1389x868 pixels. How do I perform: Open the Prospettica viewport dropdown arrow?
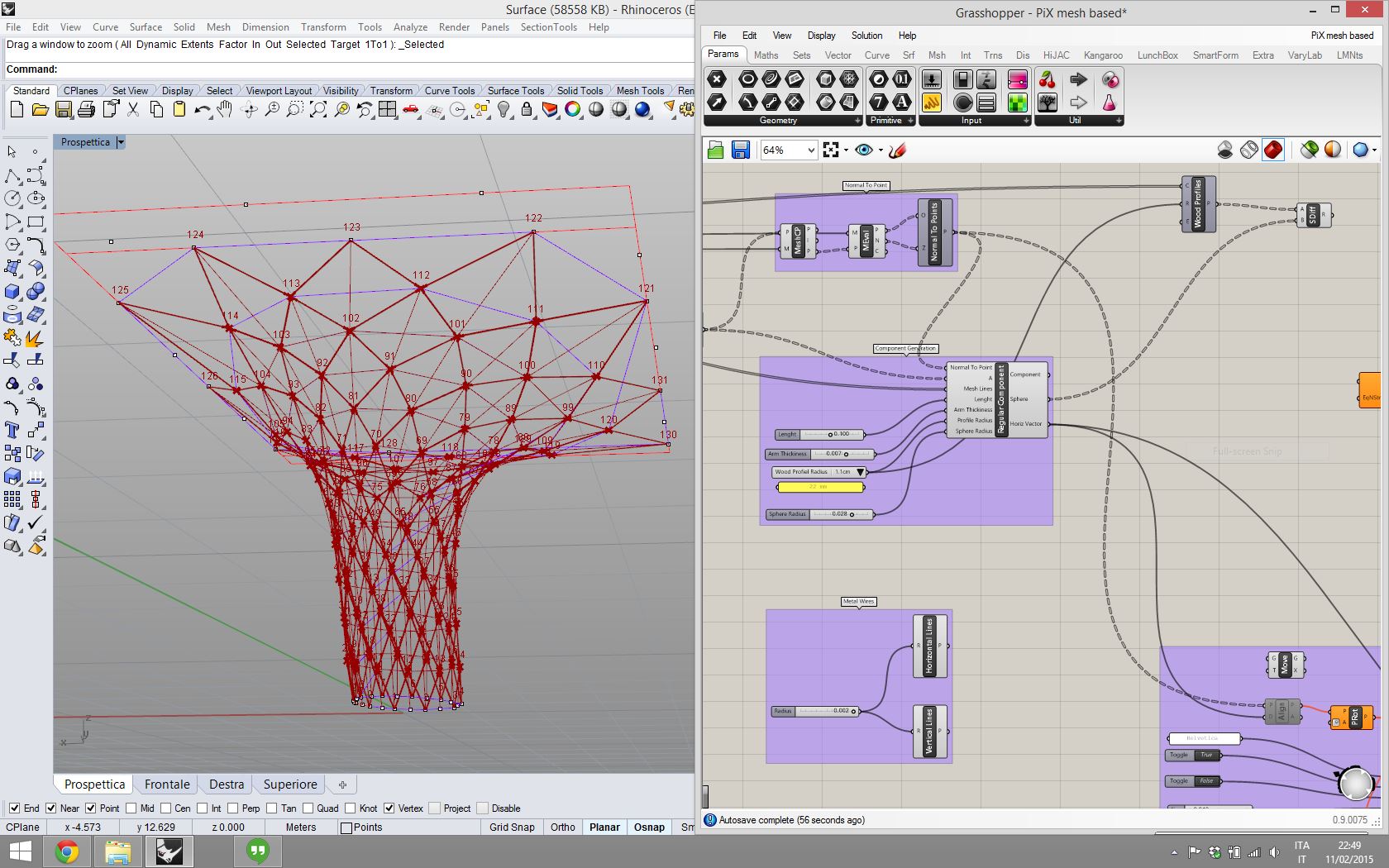pos(121,142)
